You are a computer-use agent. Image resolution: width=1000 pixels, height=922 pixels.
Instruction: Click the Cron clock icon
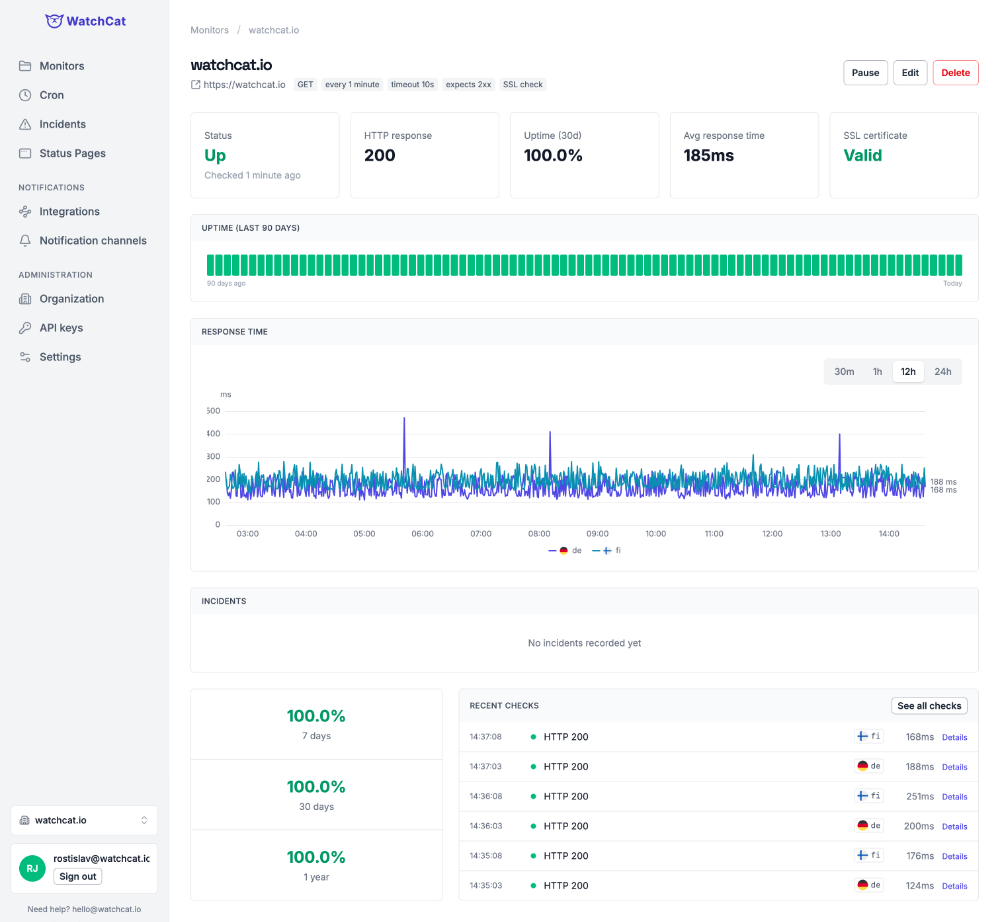25,95
